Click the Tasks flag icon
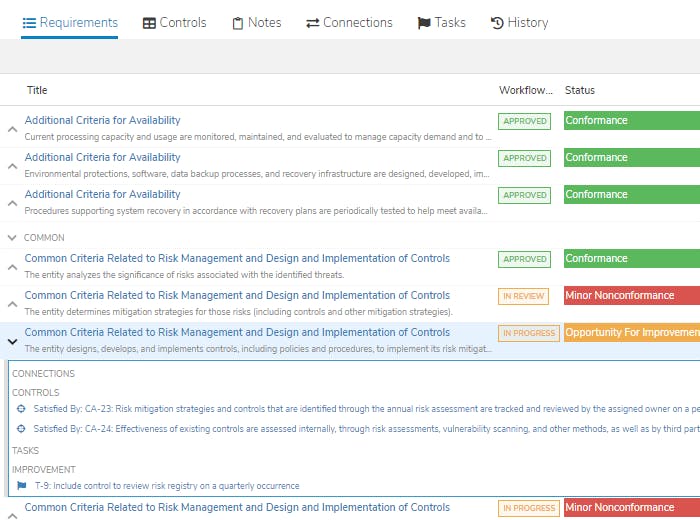This screenshot has width=700, height=520. (x=424, y=23)
